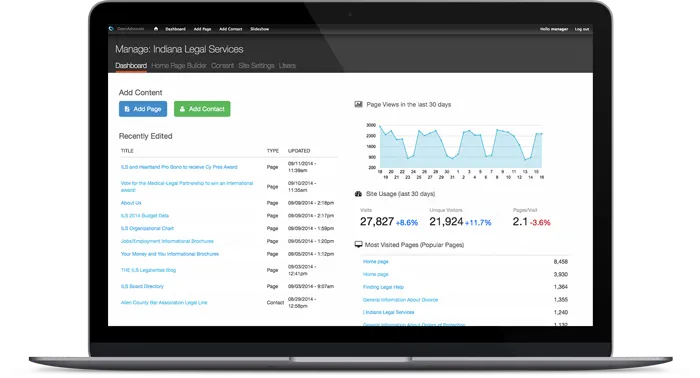The image size is (700, 378).
Task: Click the OpenAdvocate logo icon
Action: click(111, 29)
